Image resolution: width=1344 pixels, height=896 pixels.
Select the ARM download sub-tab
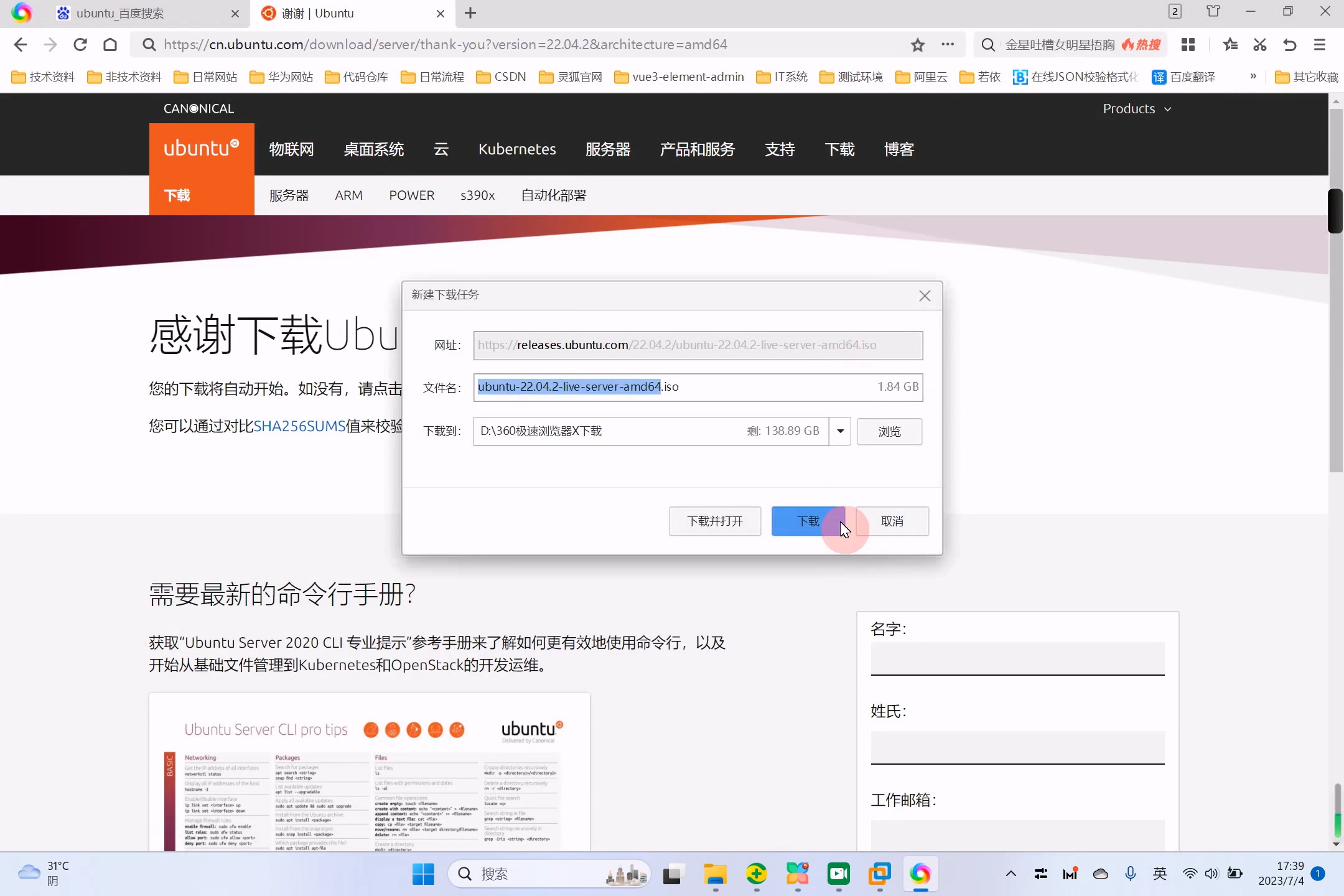tap(348, 195)
